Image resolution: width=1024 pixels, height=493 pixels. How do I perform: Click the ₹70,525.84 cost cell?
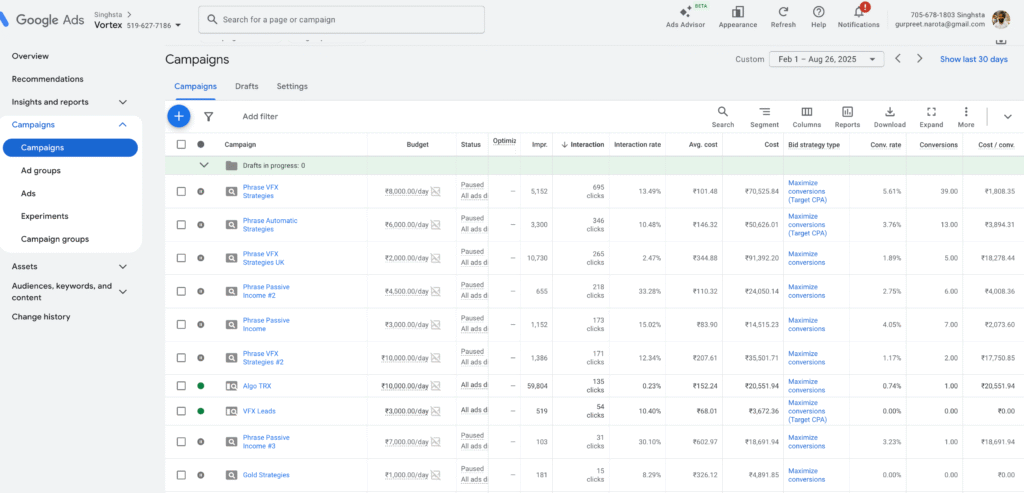click(x=761, y=191)
